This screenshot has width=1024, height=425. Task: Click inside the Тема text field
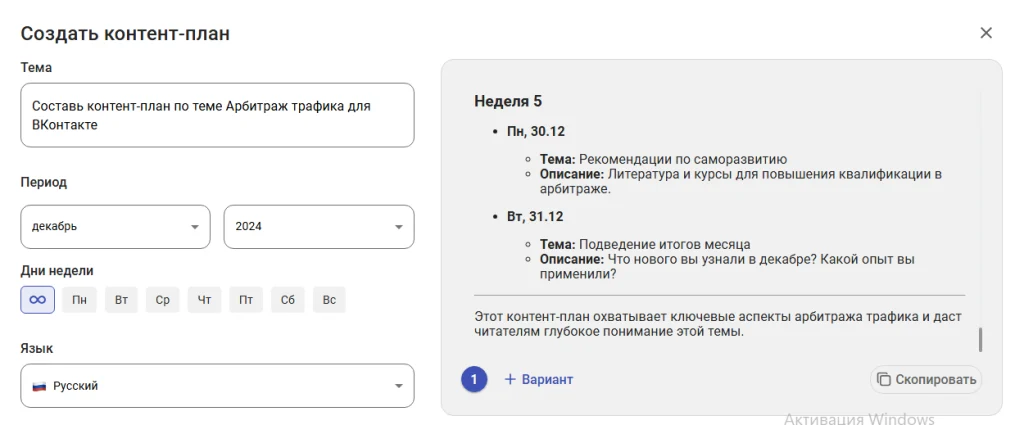coord(217,115)
